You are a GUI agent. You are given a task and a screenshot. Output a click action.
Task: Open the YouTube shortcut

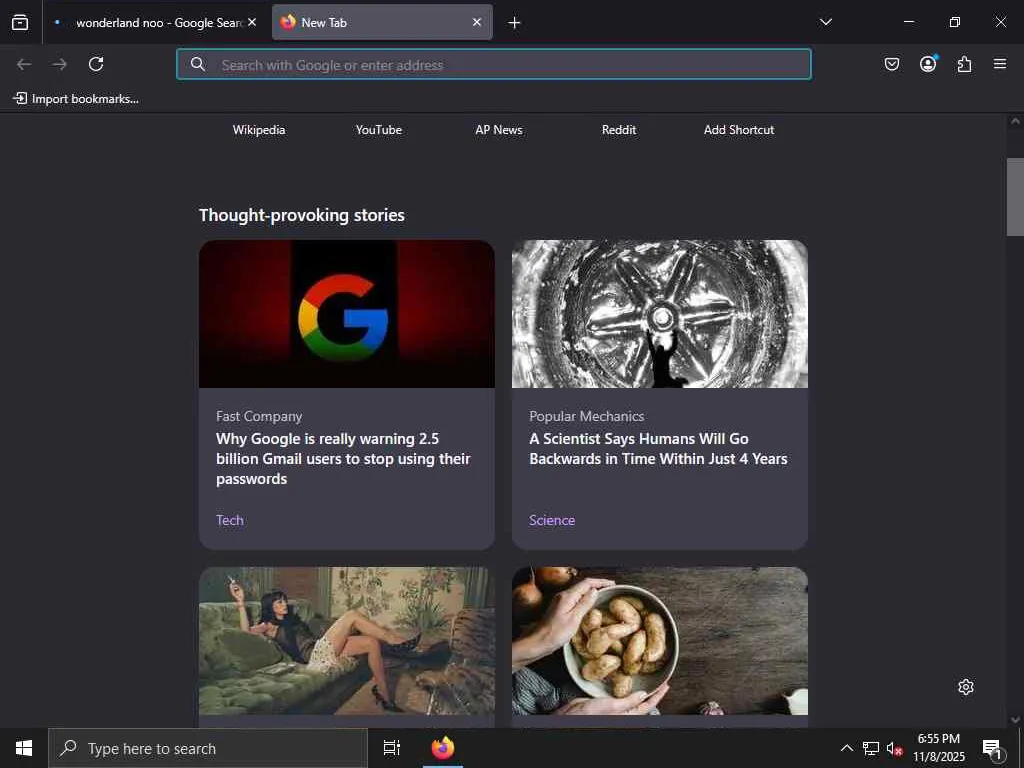click(x=379, y=130)
